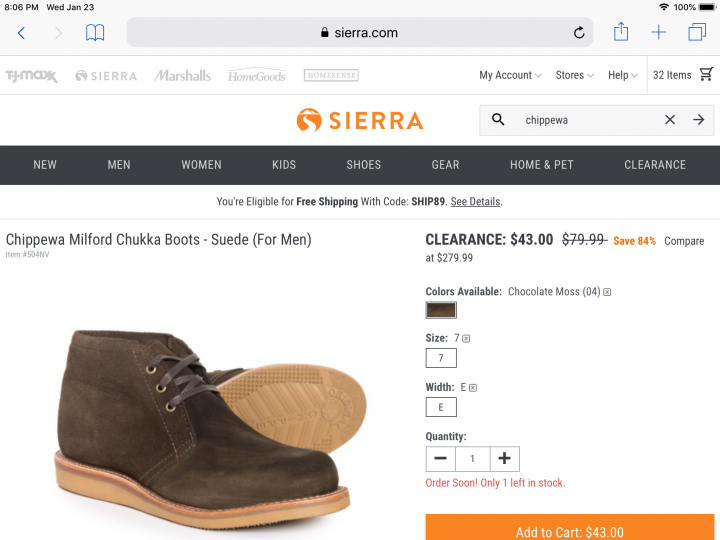Deselect the width E option box

pyautogui.click(x=441, y=407)
